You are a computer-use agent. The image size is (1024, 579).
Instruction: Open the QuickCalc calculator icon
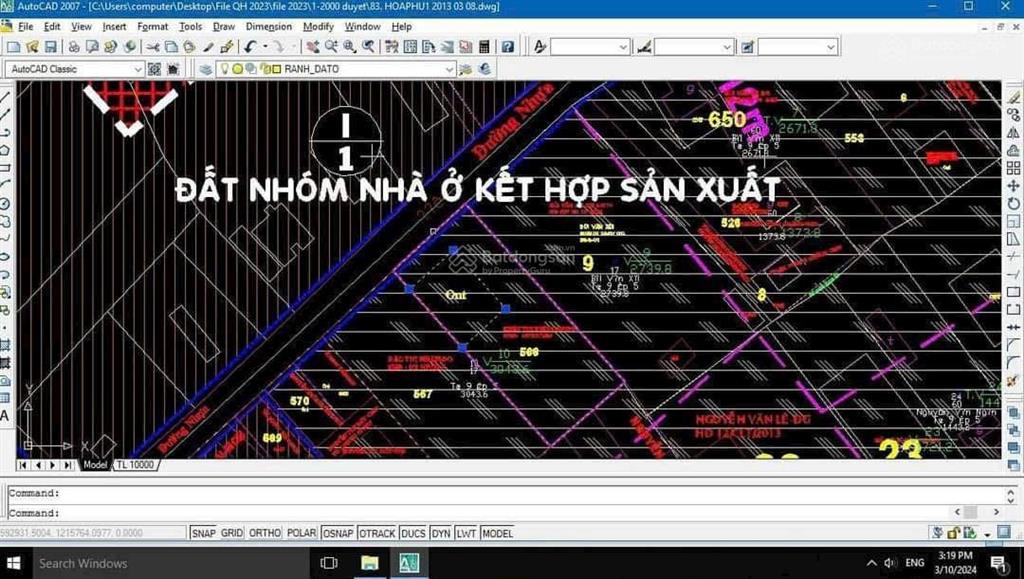(x=484, y=47)
